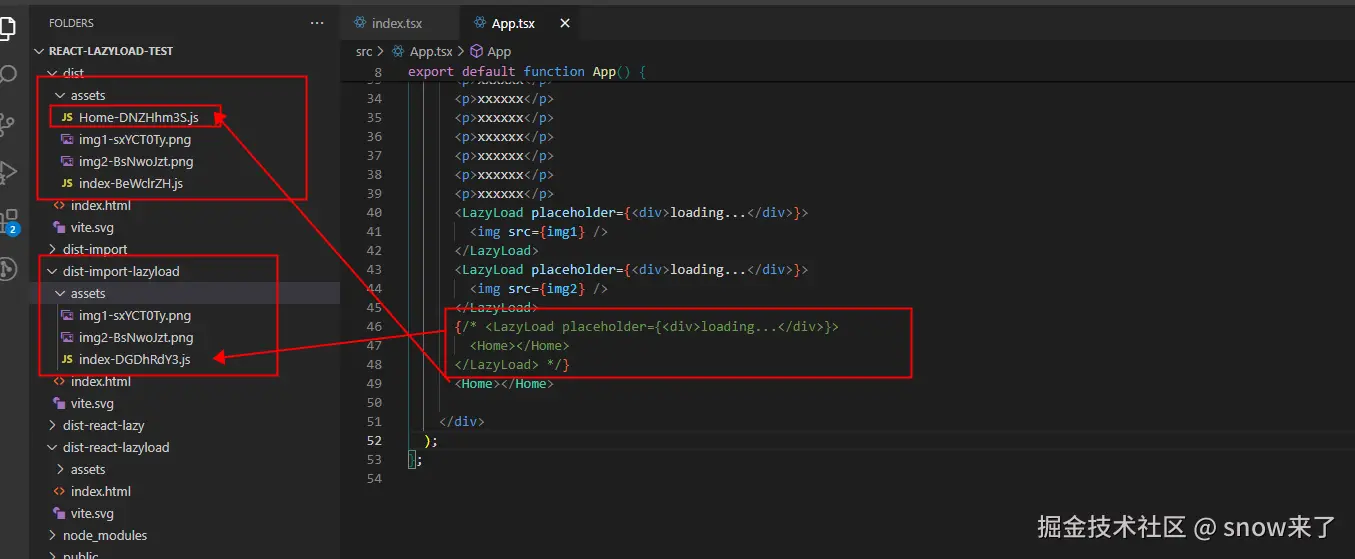
Task: Click image icon of img2-BsNwoJzt.png in dist-import-lazyload
Action: click(x=67, y=337)
